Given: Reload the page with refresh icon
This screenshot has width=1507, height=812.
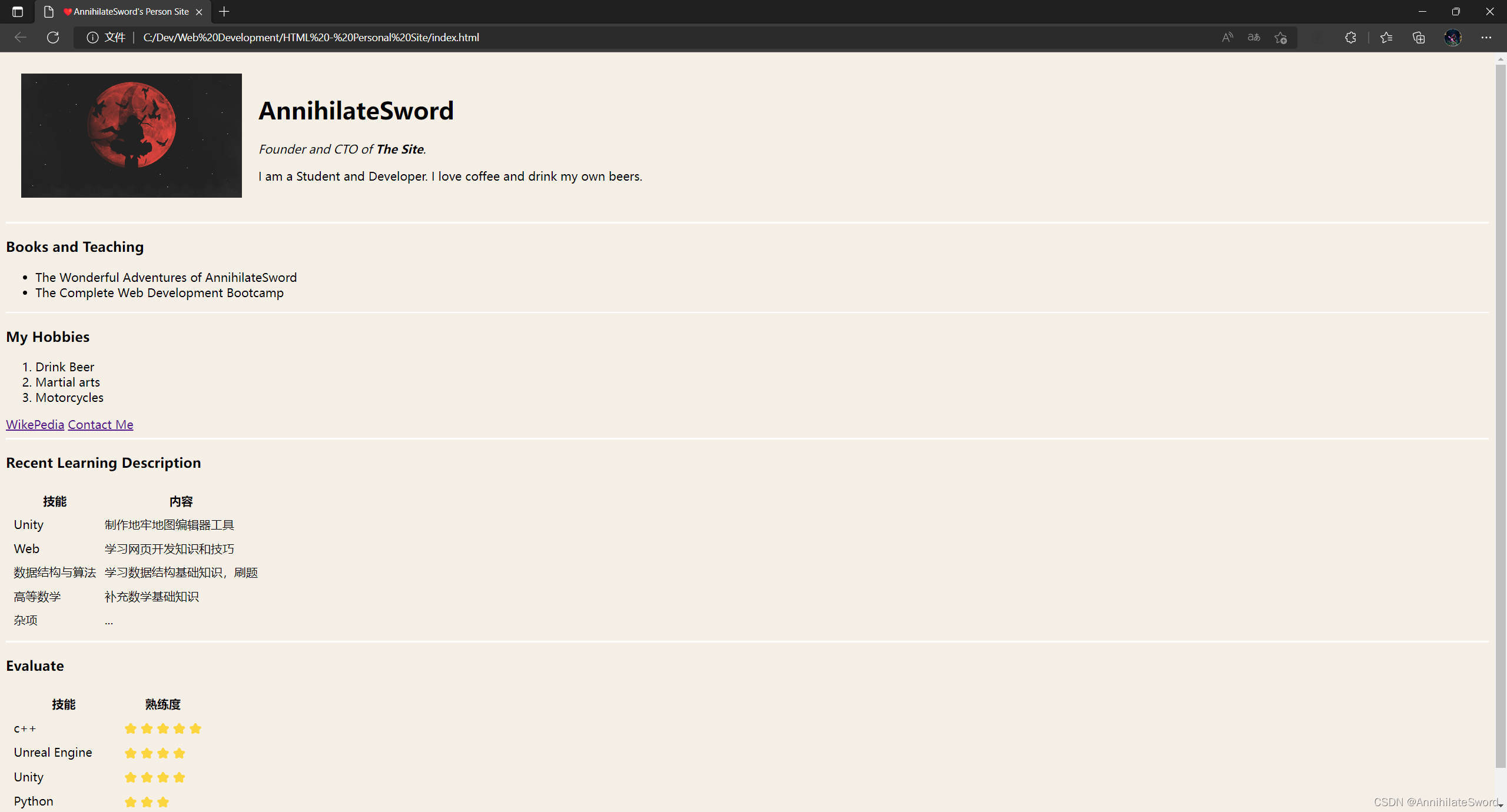Looking at the screenshot, I should click(x=53, y=38).
